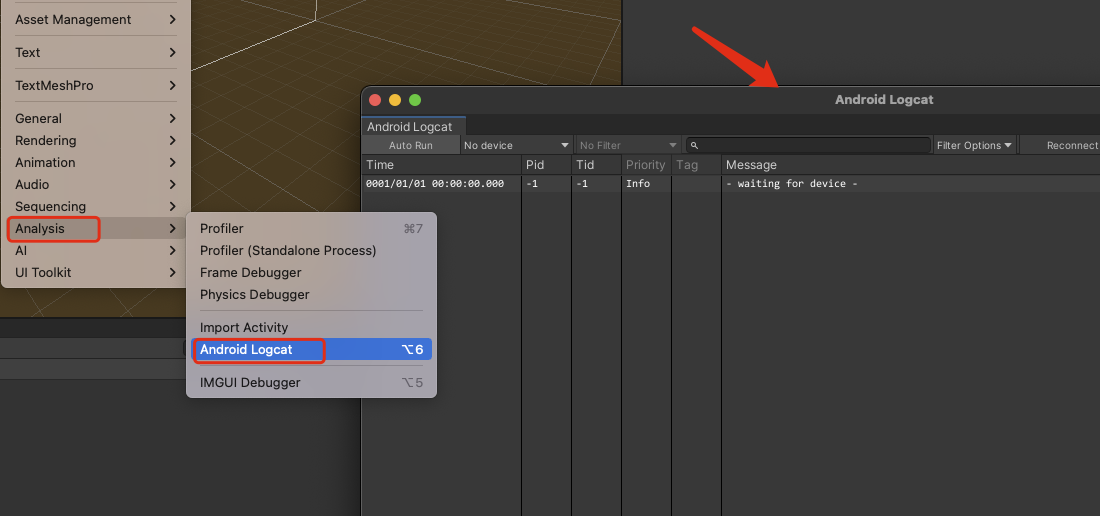
Task: Focus the Logcat search field
Action: pos(808,145)
